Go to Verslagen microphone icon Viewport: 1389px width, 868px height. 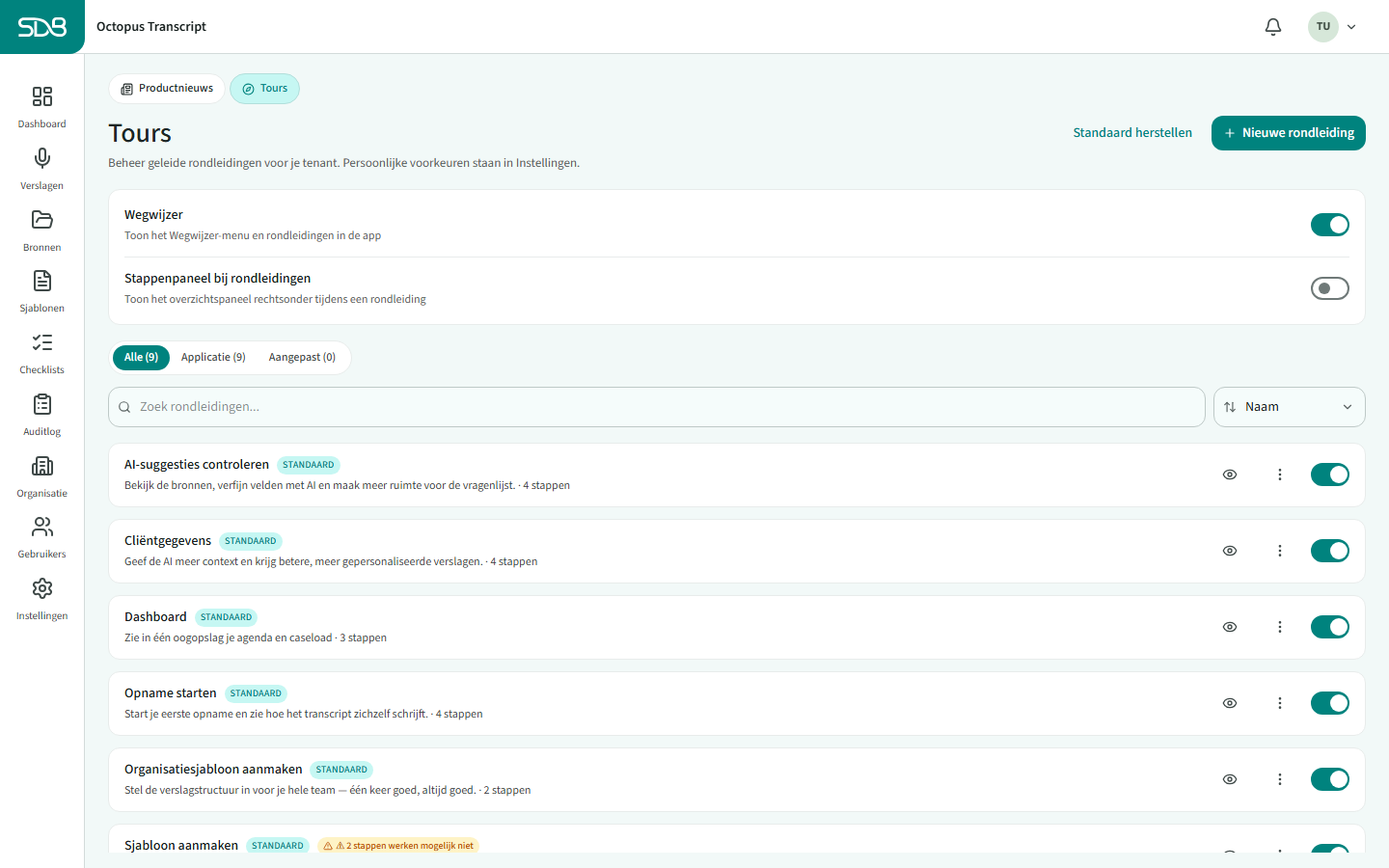[x=41, y=158]
